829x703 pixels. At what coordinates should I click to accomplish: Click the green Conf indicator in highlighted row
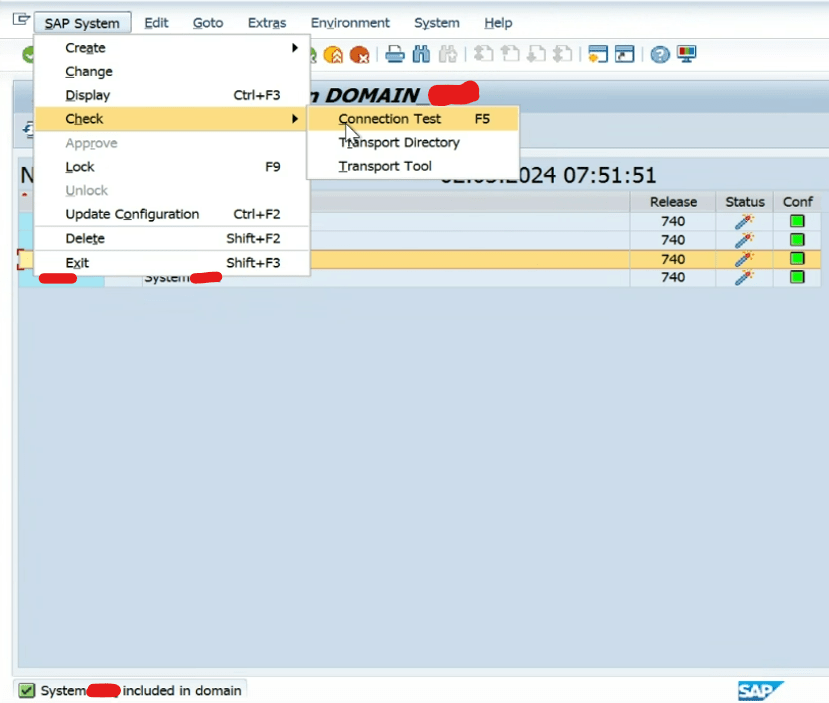pyautogui.click(x=797, y=258)
